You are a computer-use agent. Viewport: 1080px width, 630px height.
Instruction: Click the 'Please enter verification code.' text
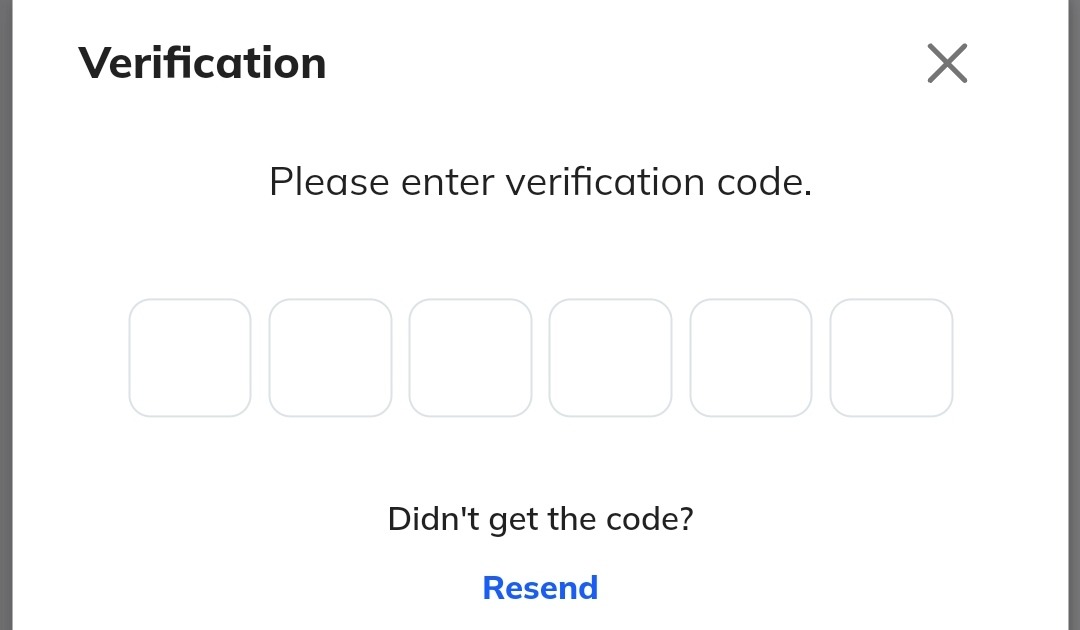click(x=540, y=182)
